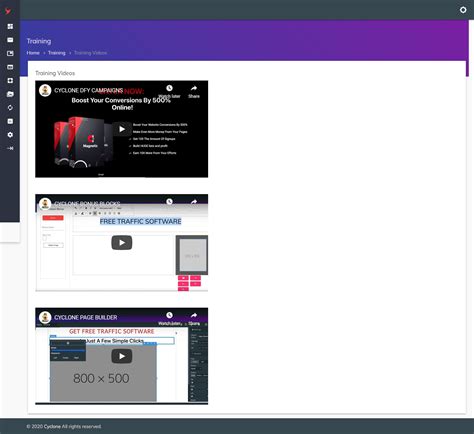Play the Cyclone Bonus Blocks video
474x434 pixels.
[x=122, y=243]
